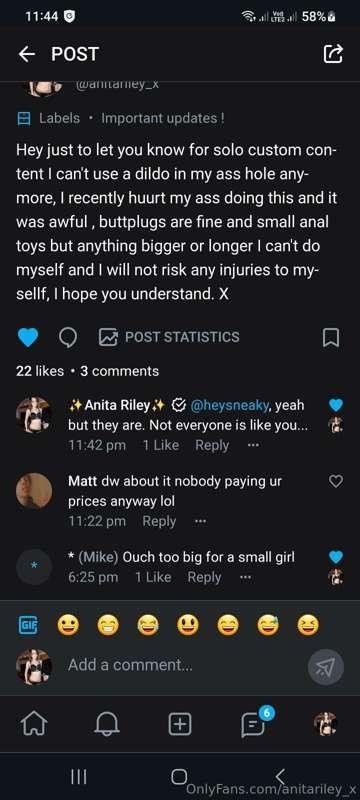The height and width of the screenshot is (800, 360).
Task: Open the @heysneaky mention link
Action: tap(229, 405)
